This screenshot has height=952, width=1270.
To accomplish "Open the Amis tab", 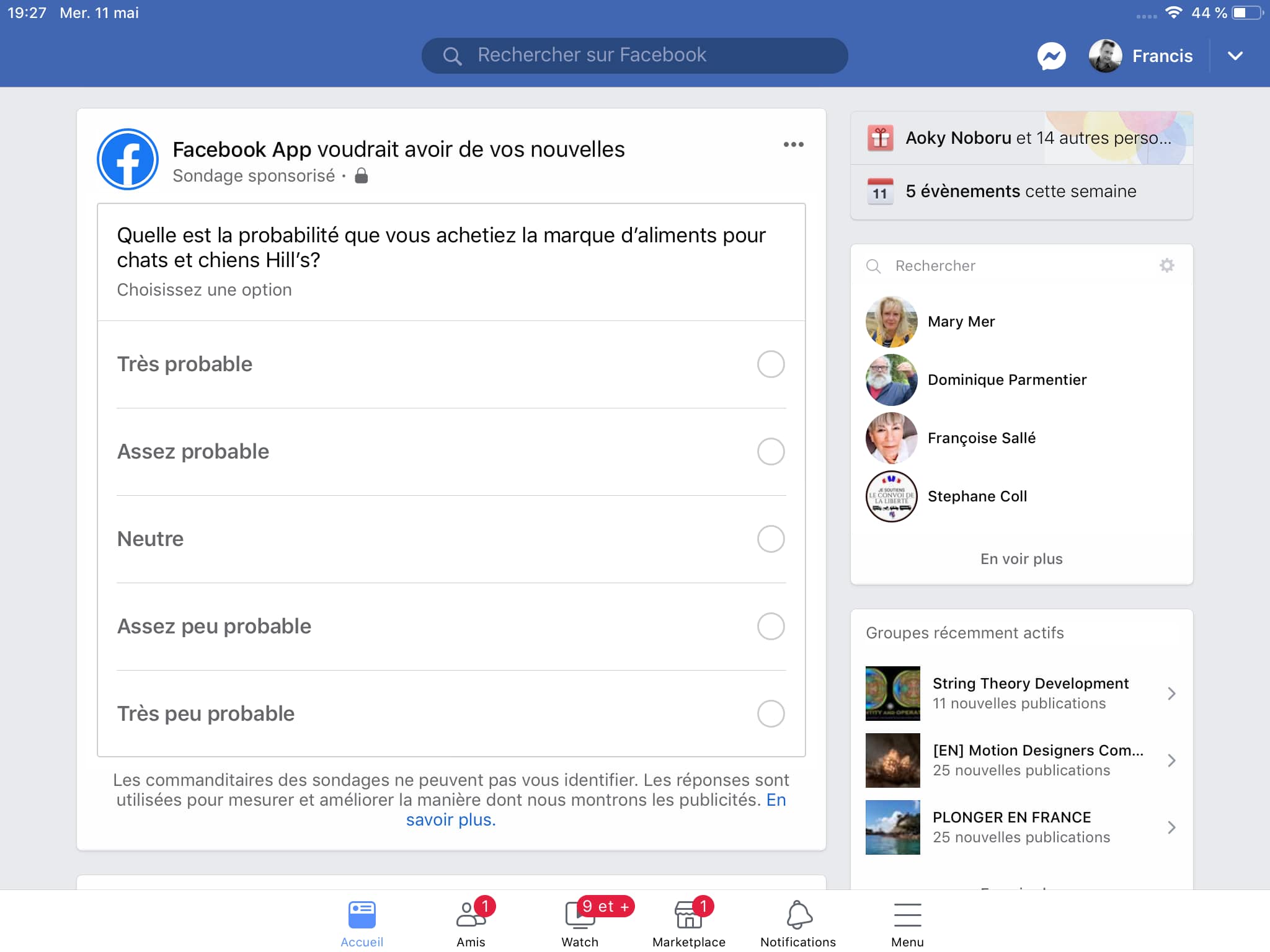I will [x=471, y=923].
